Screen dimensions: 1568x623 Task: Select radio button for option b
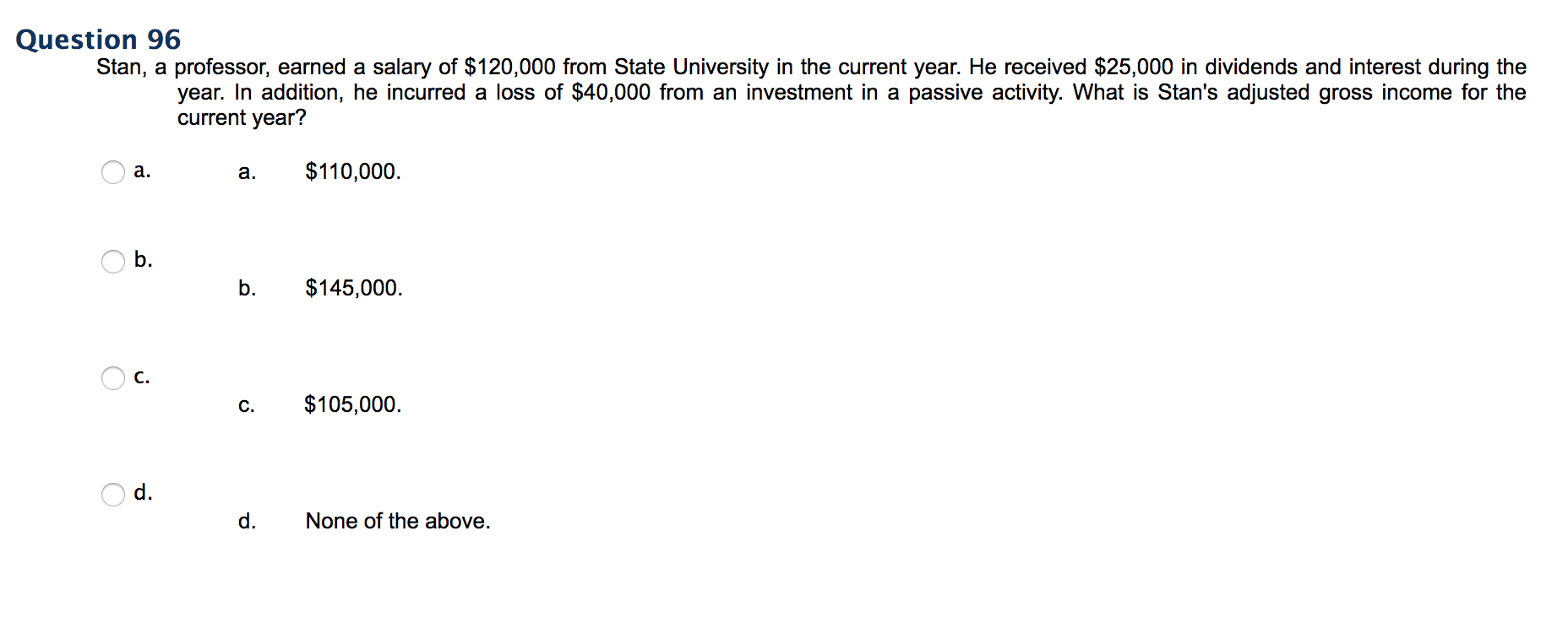click(113, 262)
